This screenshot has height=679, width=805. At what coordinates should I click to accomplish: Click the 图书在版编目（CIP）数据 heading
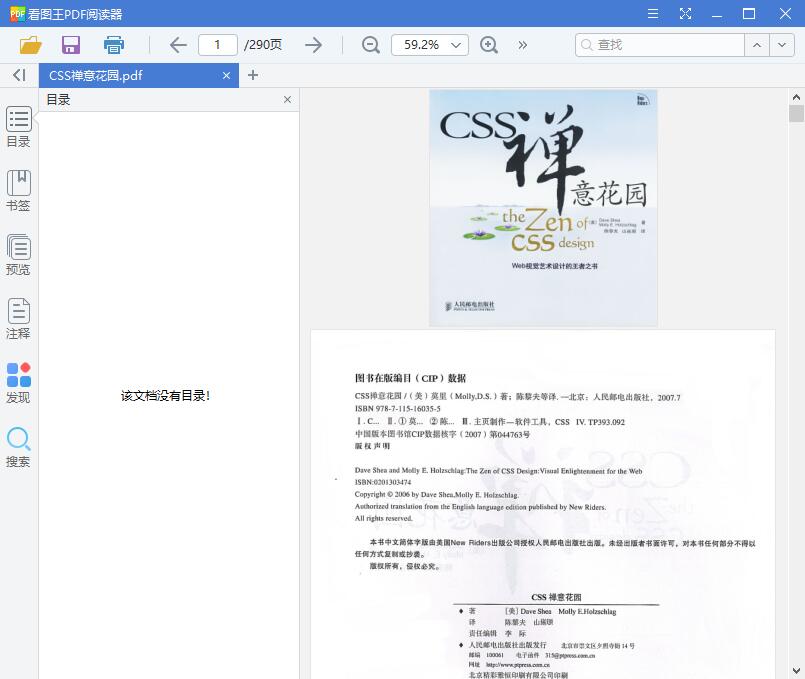click(410, 378)
